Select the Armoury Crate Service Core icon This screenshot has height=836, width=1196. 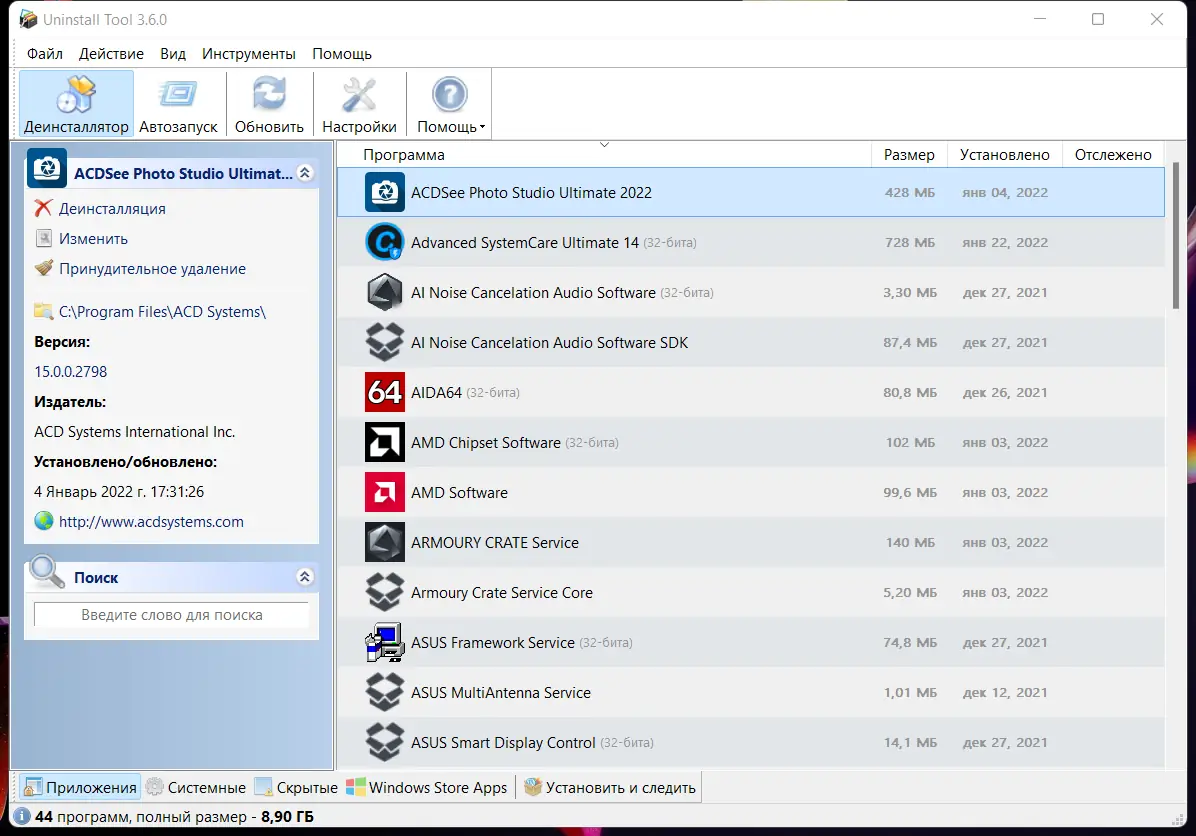click(384, 593)
